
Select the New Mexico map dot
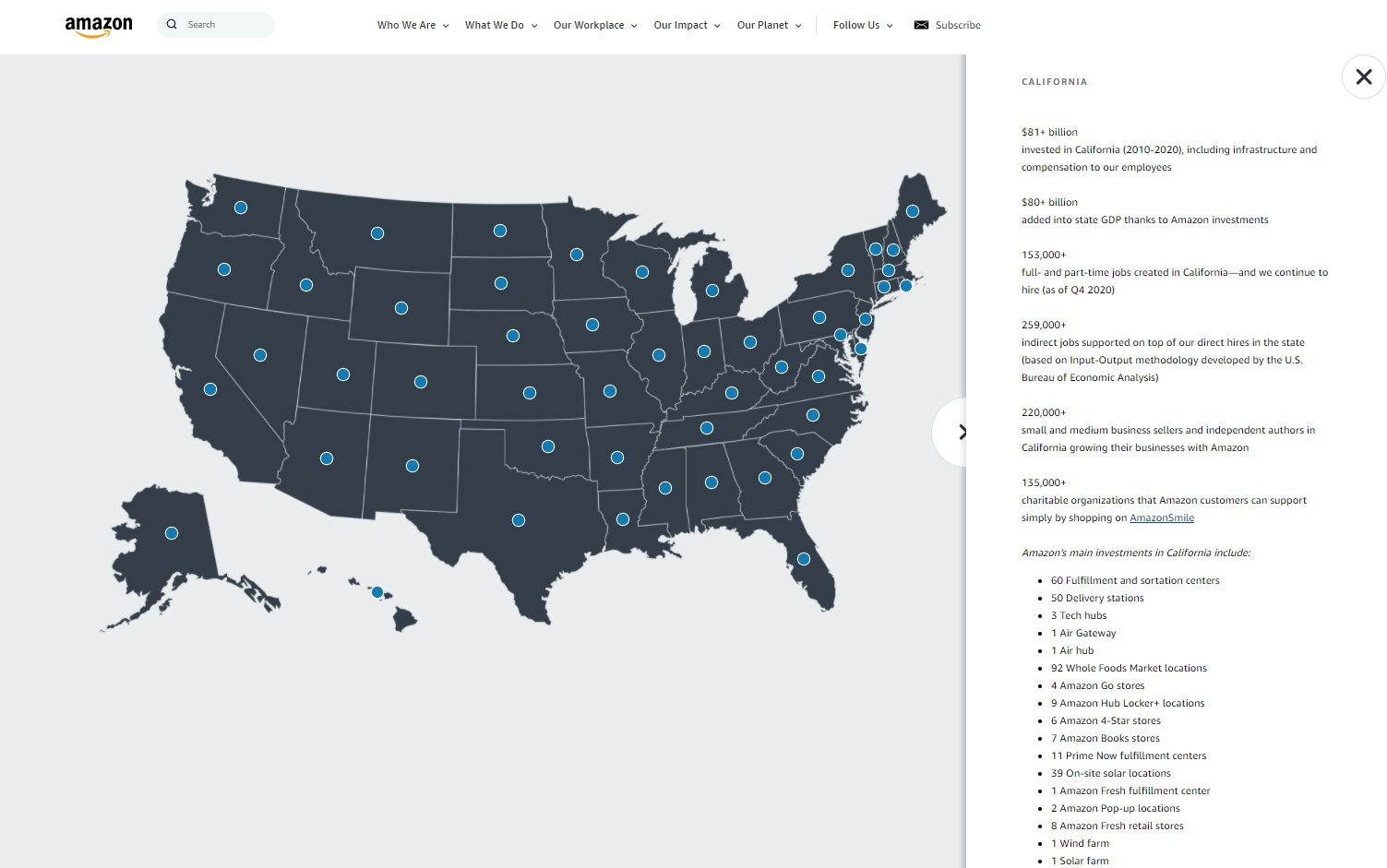(x=413, y=466)
